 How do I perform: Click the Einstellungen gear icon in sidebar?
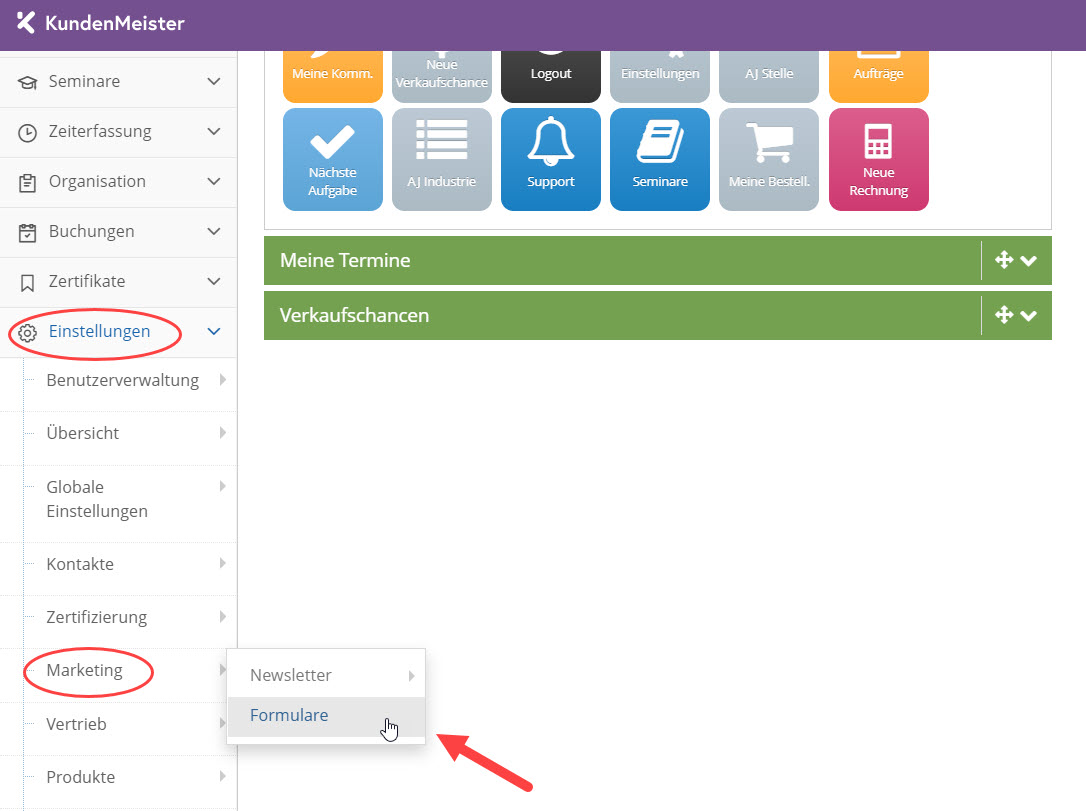(x=27, y=332)
